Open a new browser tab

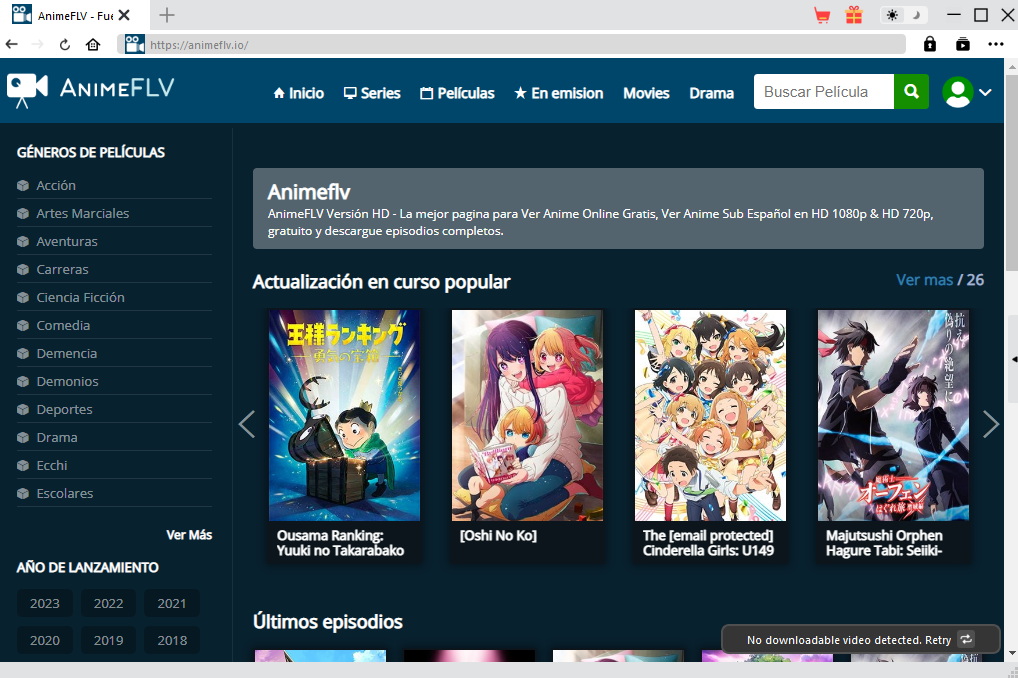coord(167,15)
